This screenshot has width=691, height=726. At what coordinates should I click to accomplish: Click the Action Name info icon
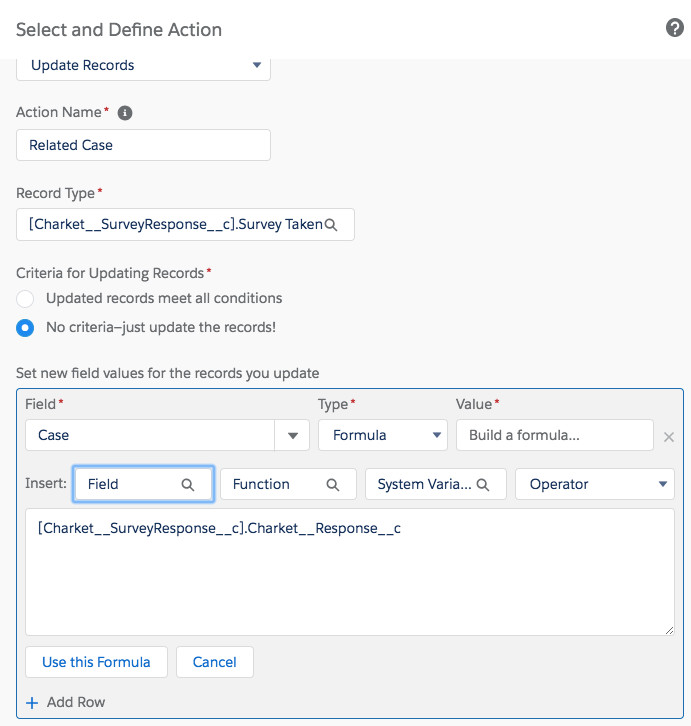[125, 113]
